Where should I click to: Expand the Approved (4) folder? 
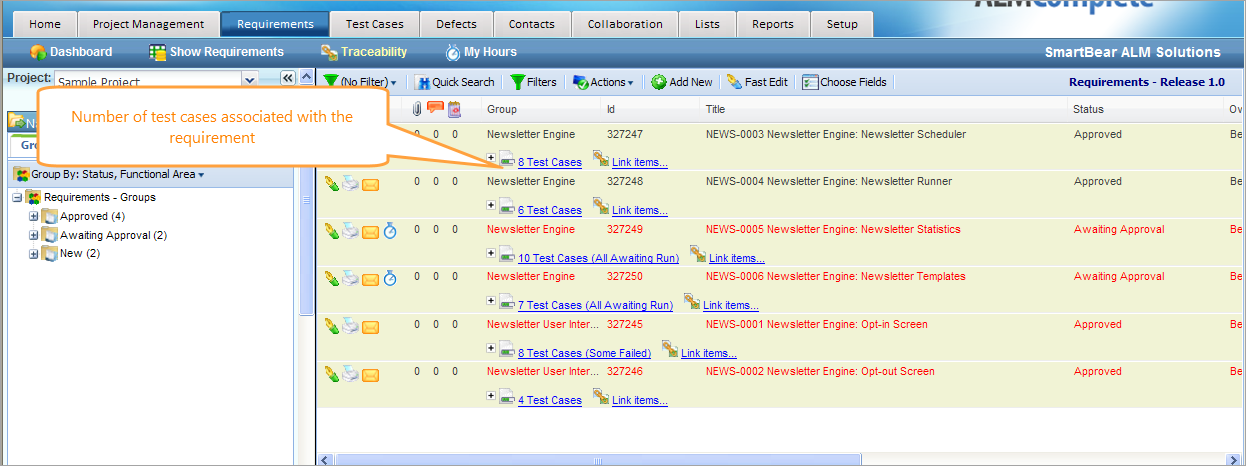pos(34,217)
